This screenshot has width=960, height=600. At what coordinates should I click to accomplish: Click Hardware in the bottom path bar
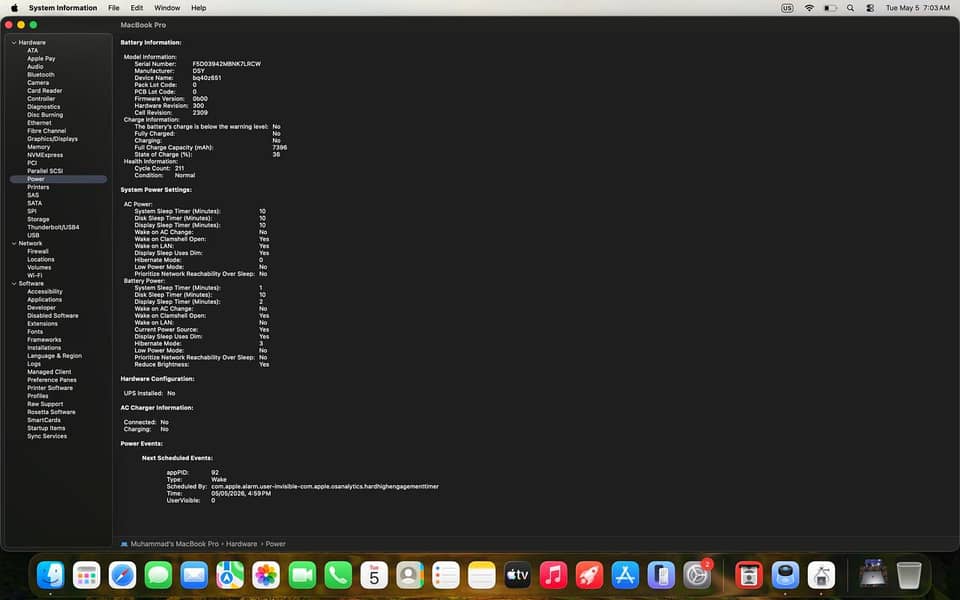[242, 544]
